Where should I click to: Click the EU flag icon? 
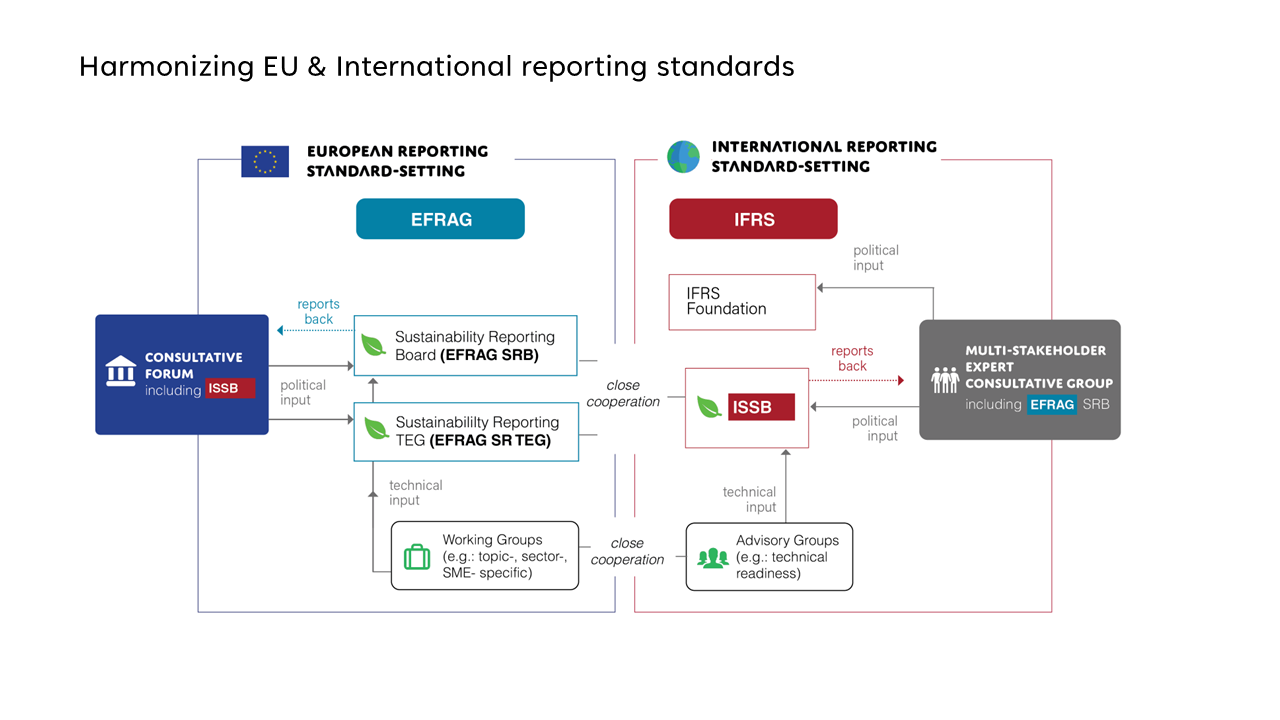(x=265, y=161)
